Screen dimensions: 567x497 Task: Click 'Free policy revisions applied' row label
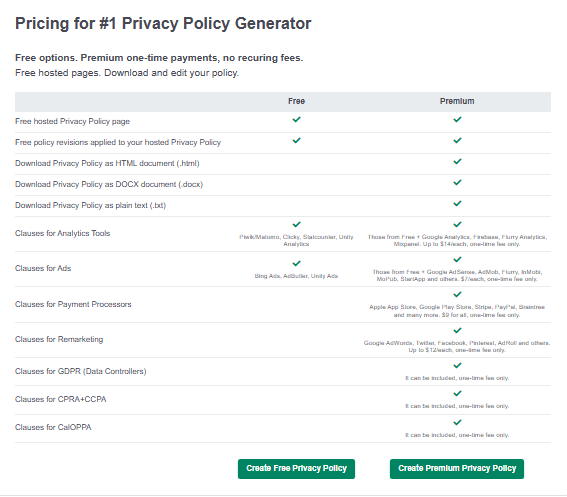[118, 142]
